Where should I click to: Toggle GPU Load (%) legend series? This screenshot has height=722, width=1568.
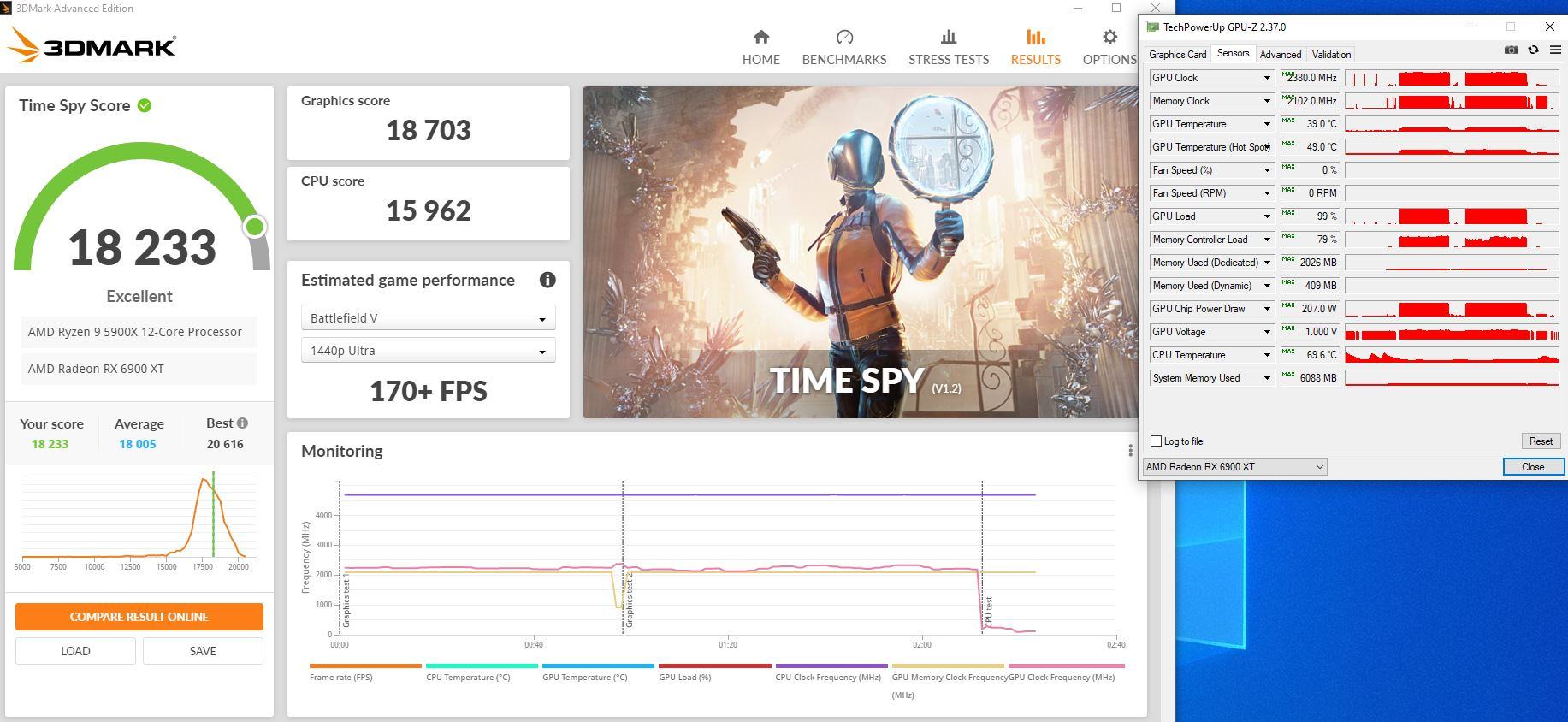714,672
